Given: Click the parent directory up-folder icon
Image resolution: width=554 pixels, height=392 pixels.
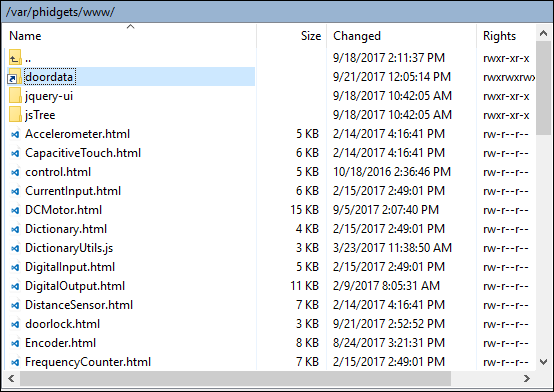Looking at the screenshot, I should [15, 58].
